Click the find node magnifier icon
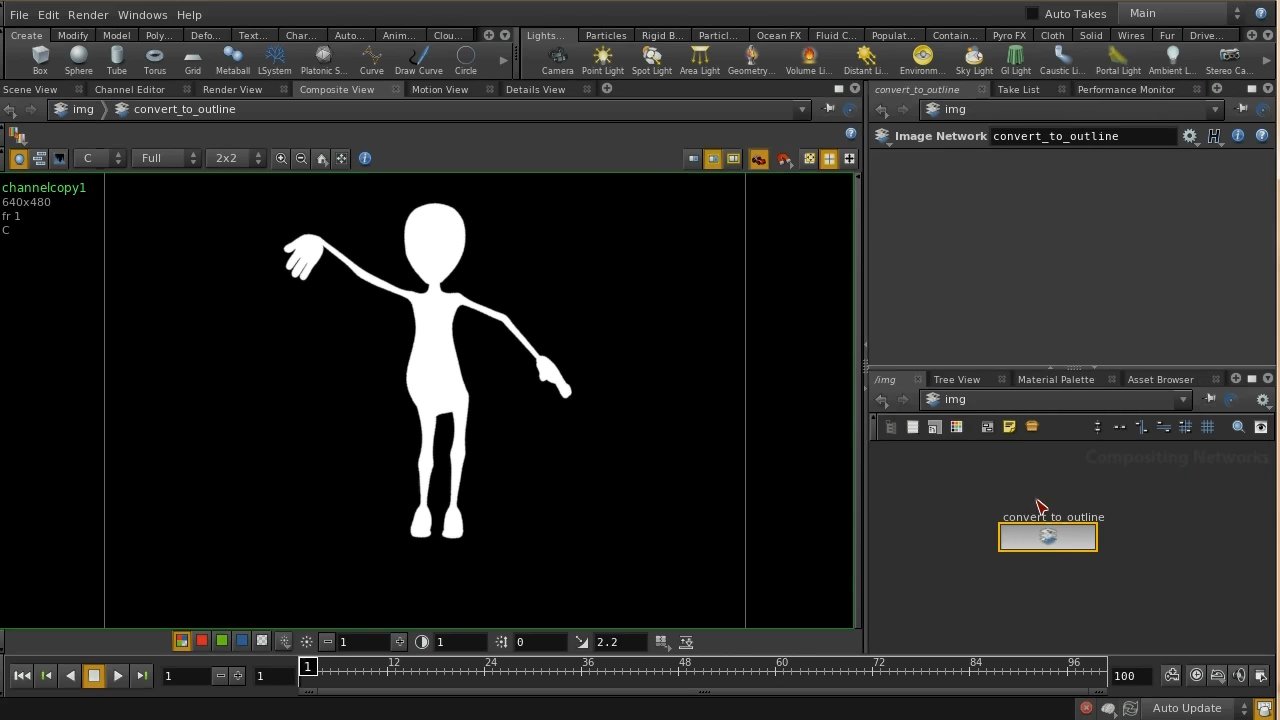Screen dimensions: 1280x720 [x=1238, y=427]
